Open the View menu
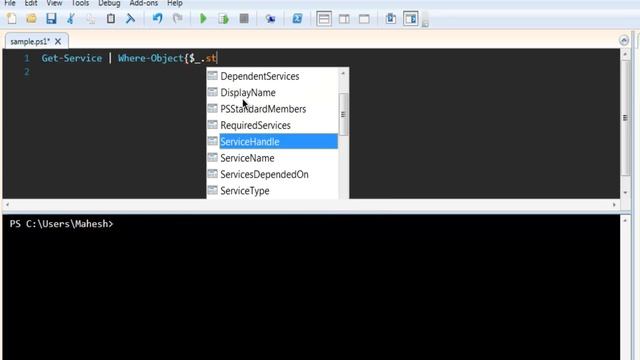This screenshot has height=360, width=640. [54, 3]
